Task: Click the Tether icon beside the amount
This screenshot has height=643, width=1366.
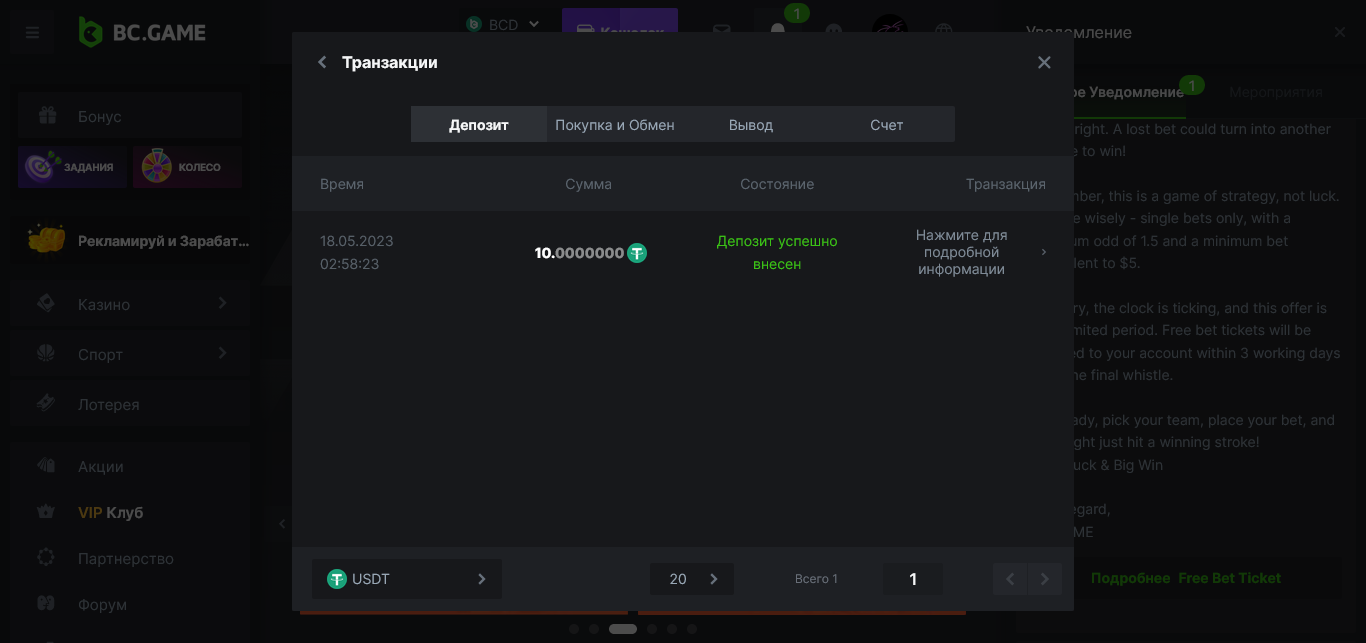Action: [637, 253]
